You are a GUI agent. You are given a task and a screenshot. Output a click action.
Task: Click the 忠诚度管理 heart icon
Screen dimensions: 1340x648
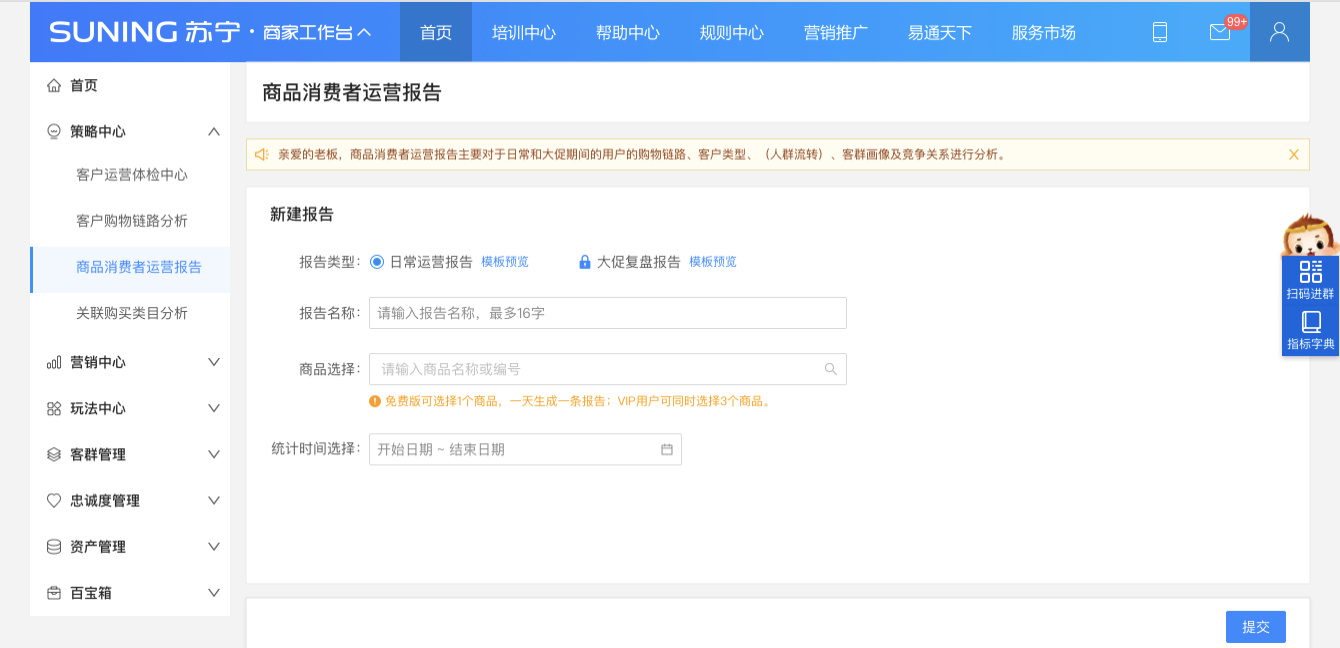click(x=54, y=501)
